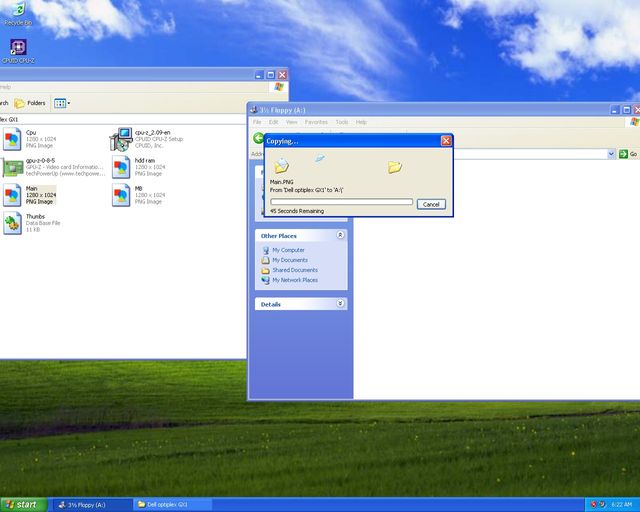Toggle the Folders pane button
Viewport: 640px width, 512px height.
pyautogui.click(x=30, y=103)
